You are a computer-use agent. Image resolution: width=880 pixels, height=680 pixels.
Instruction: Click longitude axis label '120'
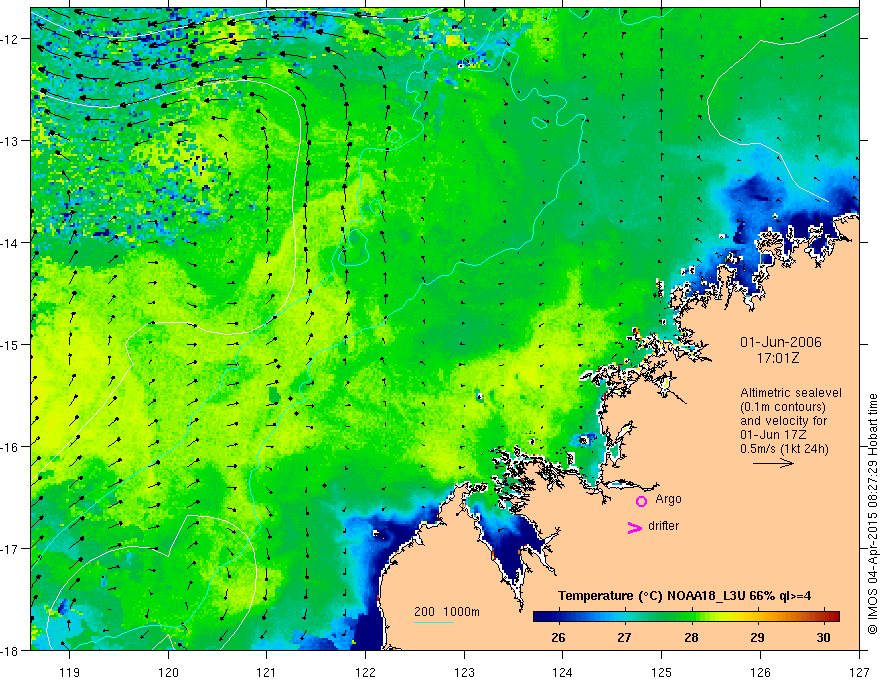(x=168, y=672)
